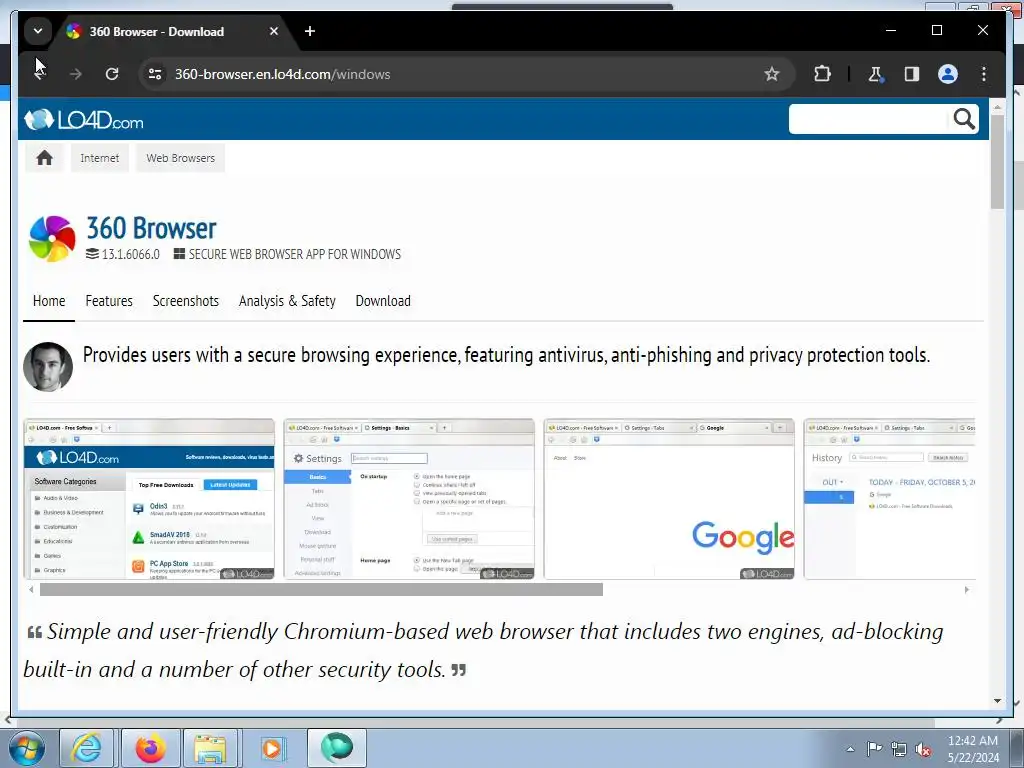Select the Home tab
Image resolution: width=1024 pixels, height=768 pixels.
coord(49,301)
